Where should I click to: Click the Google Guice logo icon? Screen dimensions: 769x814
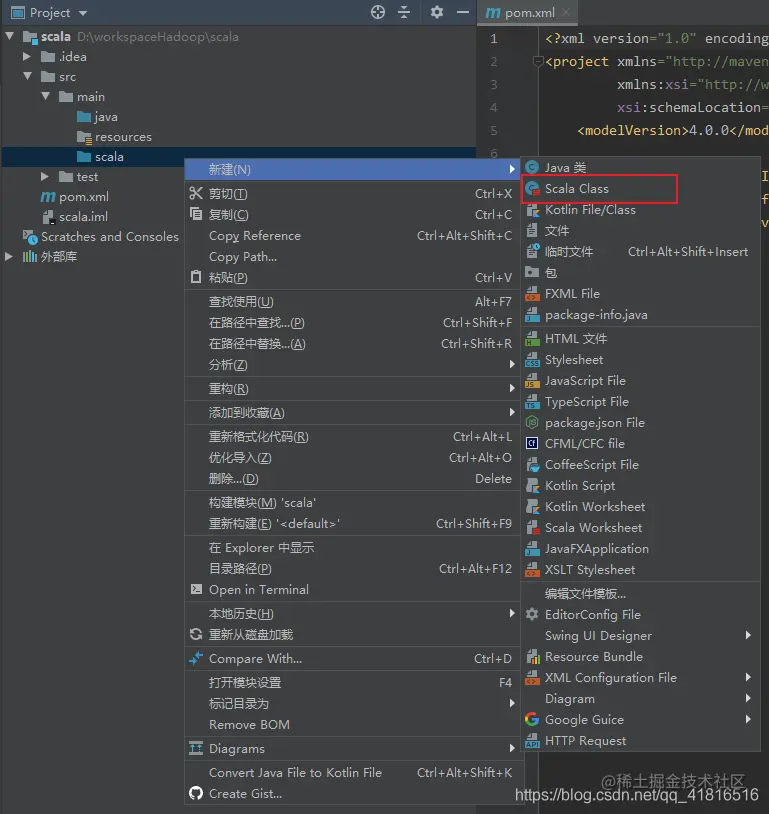[x=532, y=720]
